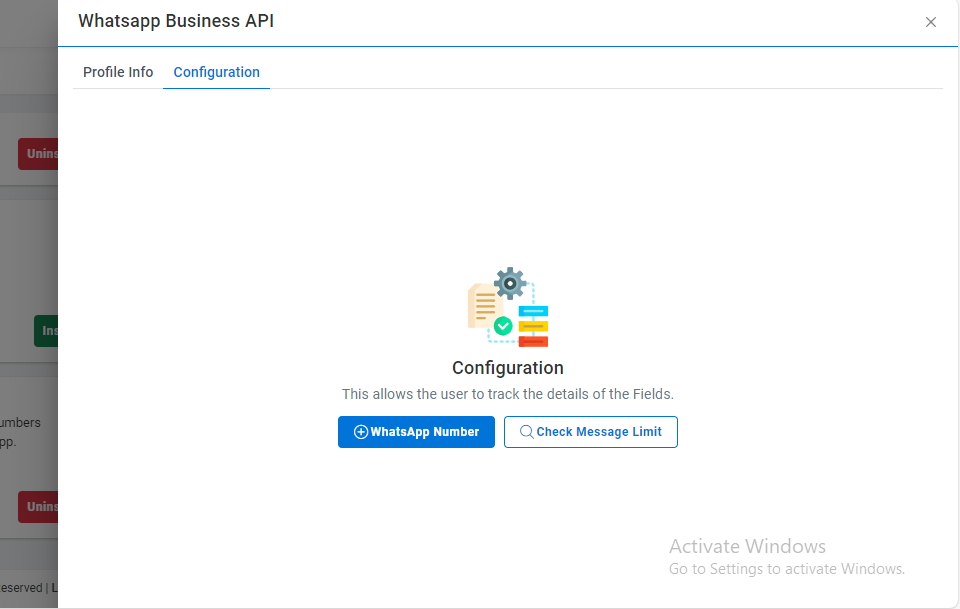Click the bottom red Uninstall button behind dialog

[39, 507]
